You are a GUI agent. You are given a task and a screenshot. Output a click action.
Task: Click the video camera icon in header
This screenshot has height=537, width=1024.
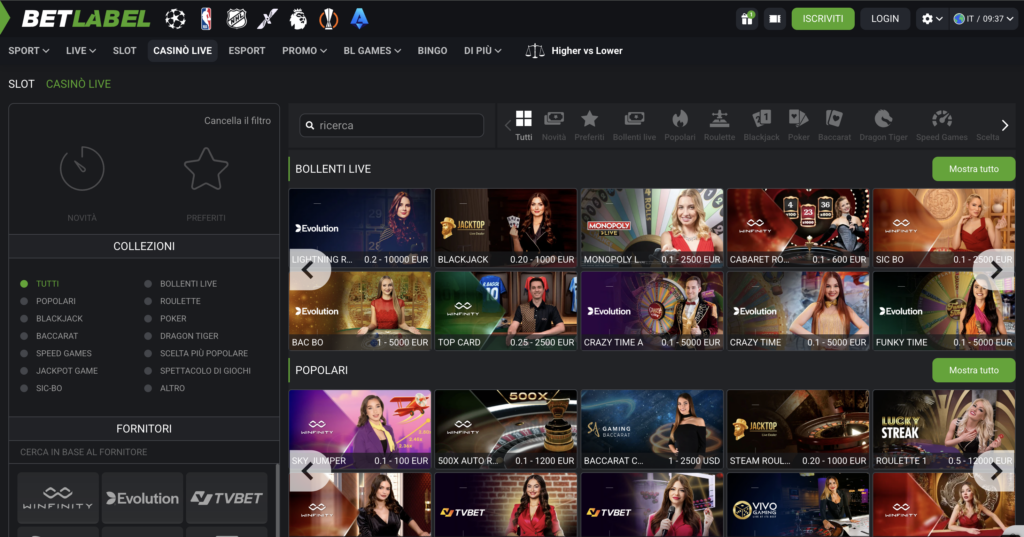[775, 19]
